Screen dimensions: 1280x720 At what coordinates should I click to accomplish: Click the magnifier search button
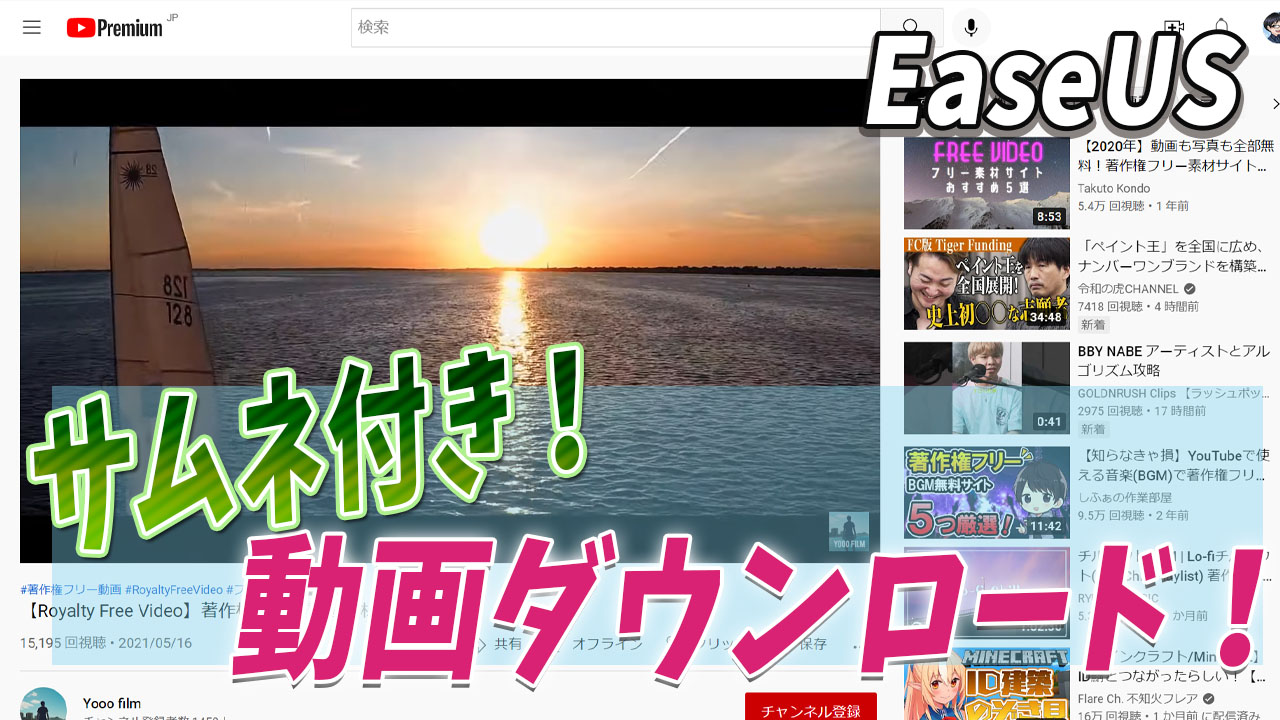click(x=910, y=27)
